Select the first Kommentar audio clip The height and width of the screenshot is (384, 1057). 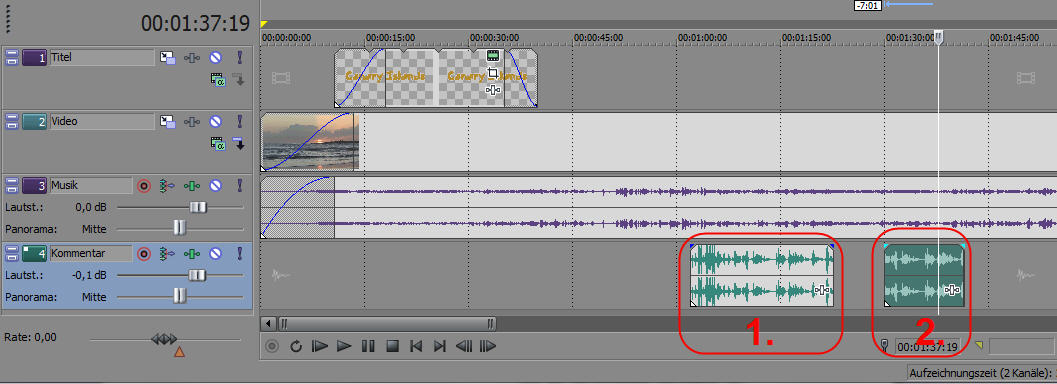(762, 276)
